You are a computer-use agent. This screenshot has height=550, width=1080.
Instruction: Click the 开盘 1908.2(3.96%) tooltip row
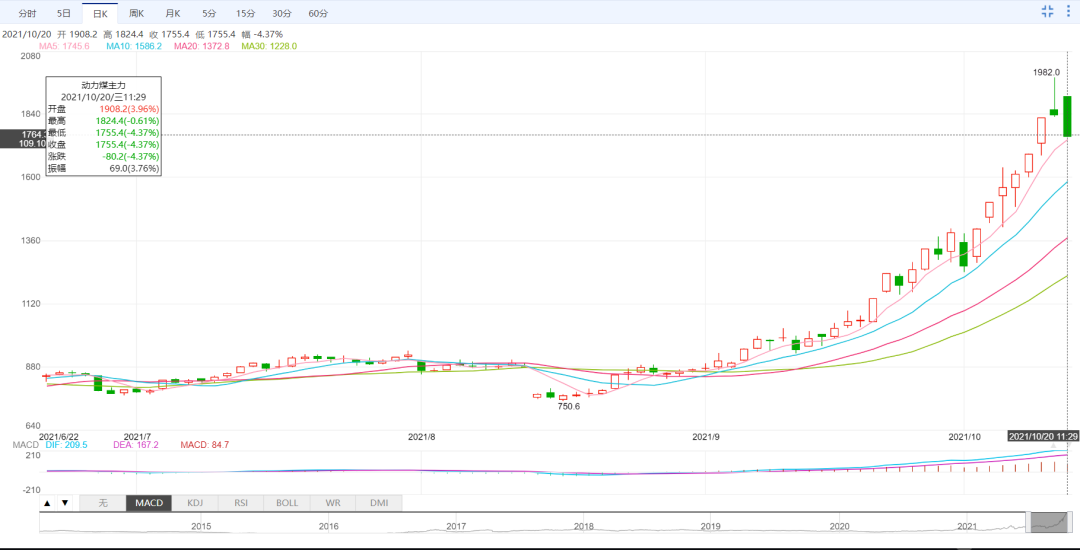tap(103, 109)
